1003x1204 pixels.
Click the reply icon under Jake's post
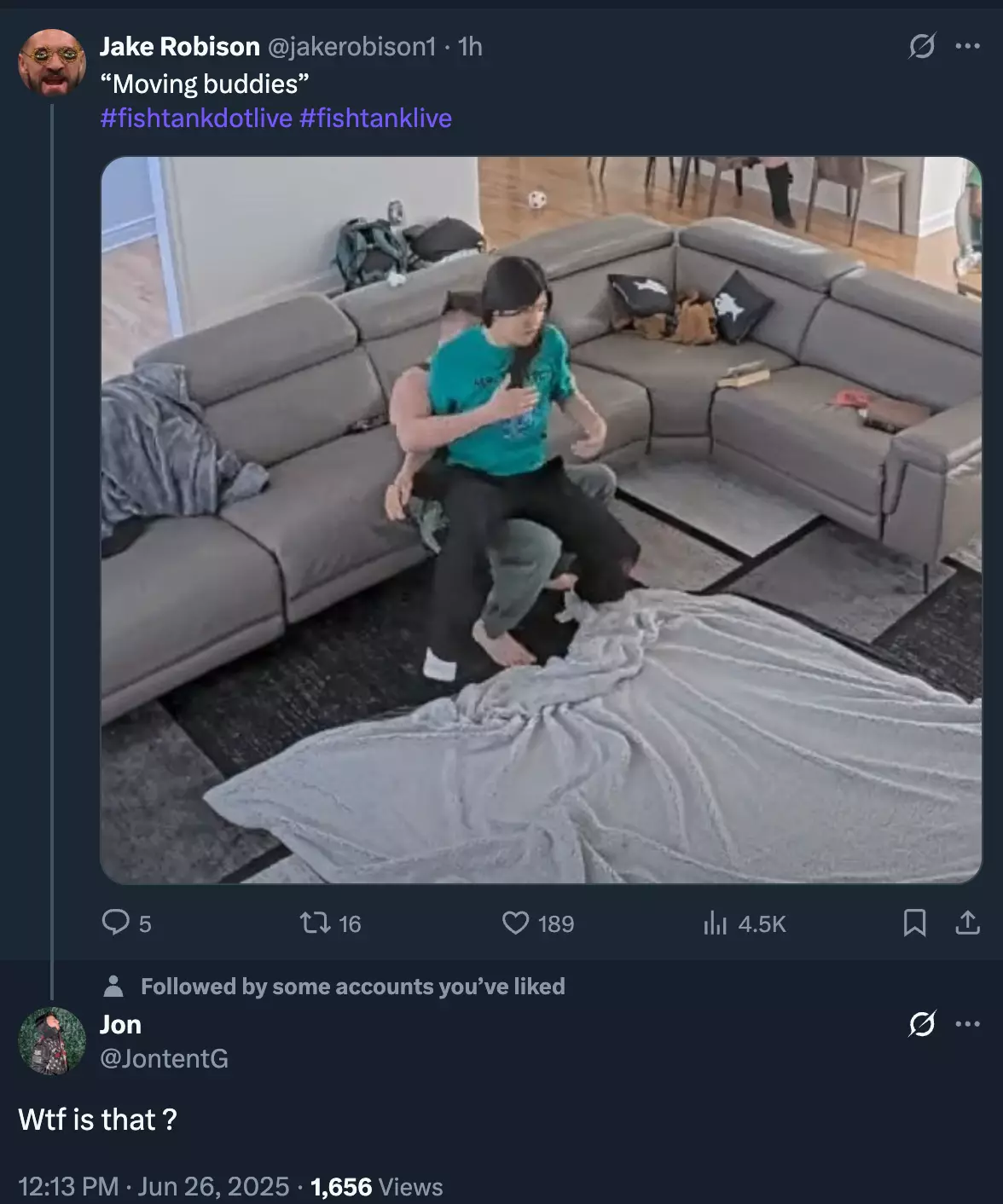[x=115, y=923]
